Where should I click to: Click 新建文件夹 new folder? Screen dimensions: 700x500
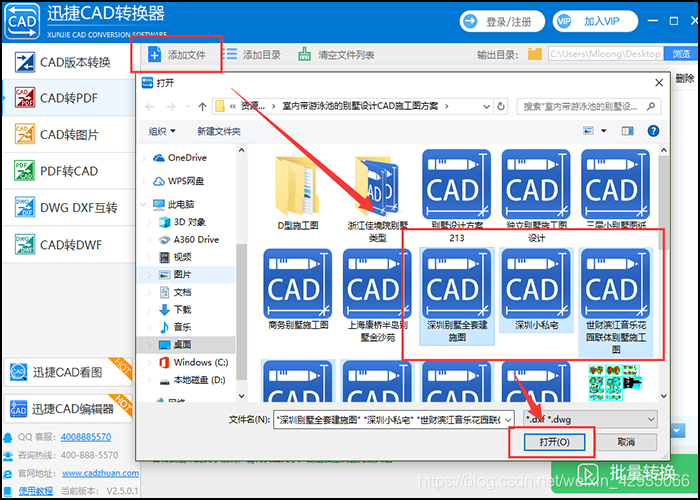click(x=219, y=131)
